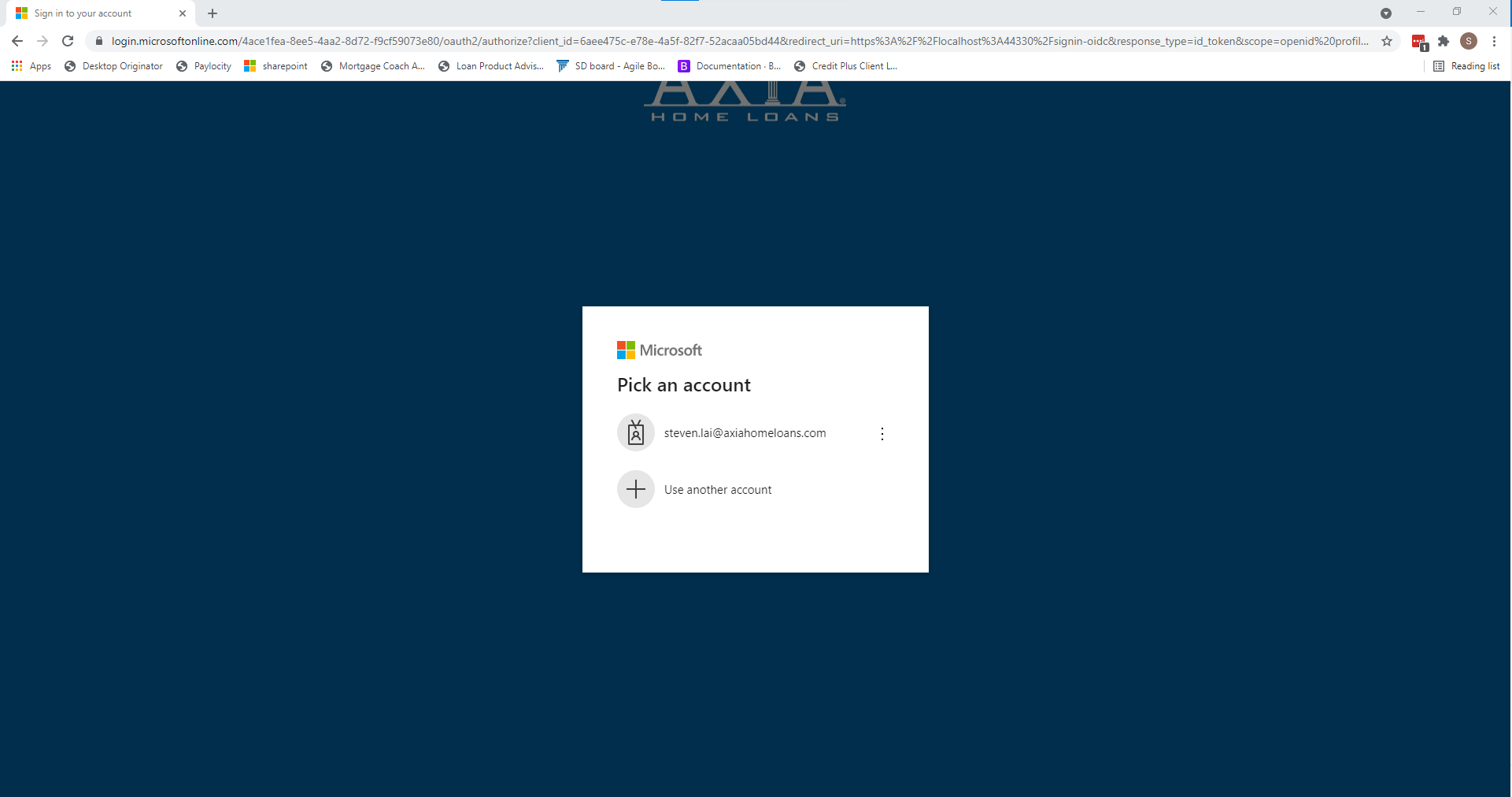
Task: Go back using the browser back arrow
Action: 17,41
